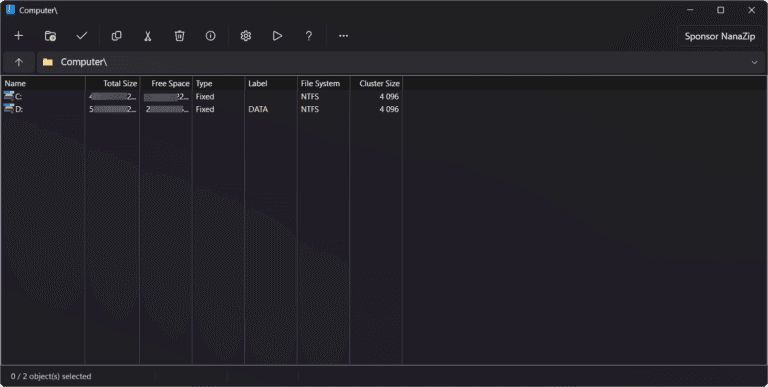This screenshot has height=387, width=768.
Task: Sort by the File System column header
Action: 323,83
